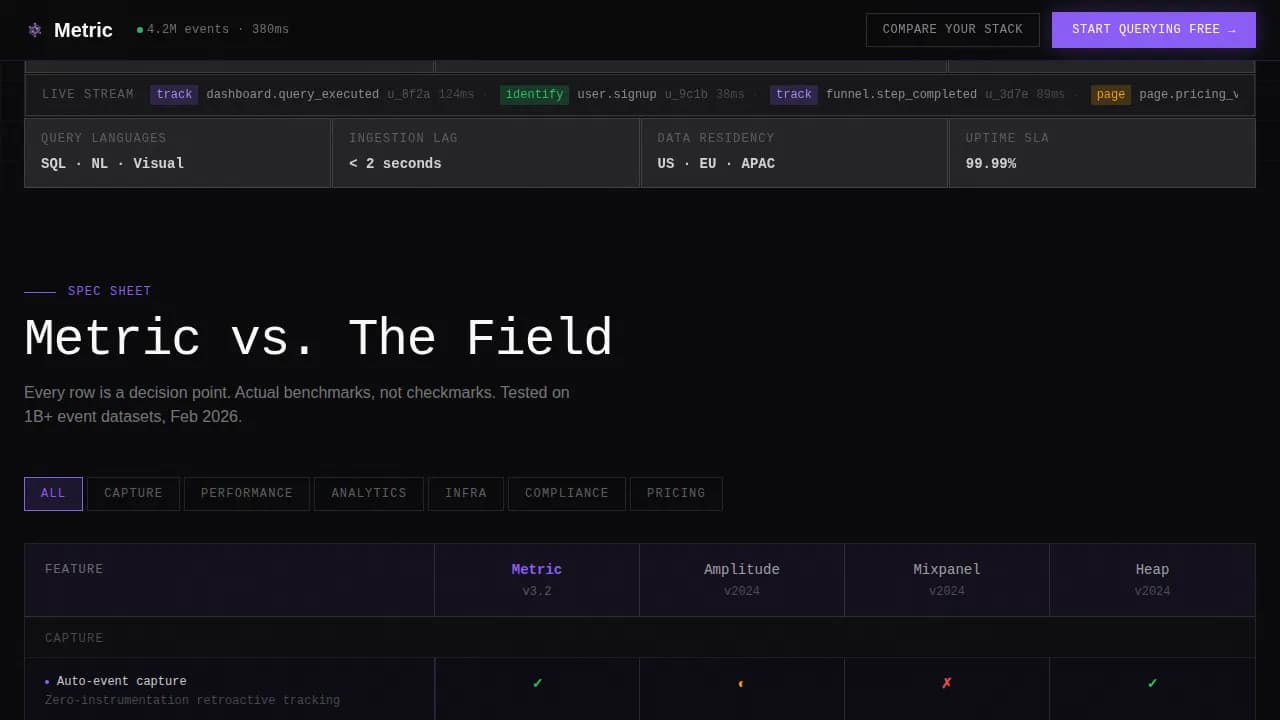Toggle the ALL filter
This screenshot has width=1280, height=720.
coord(53,493)
